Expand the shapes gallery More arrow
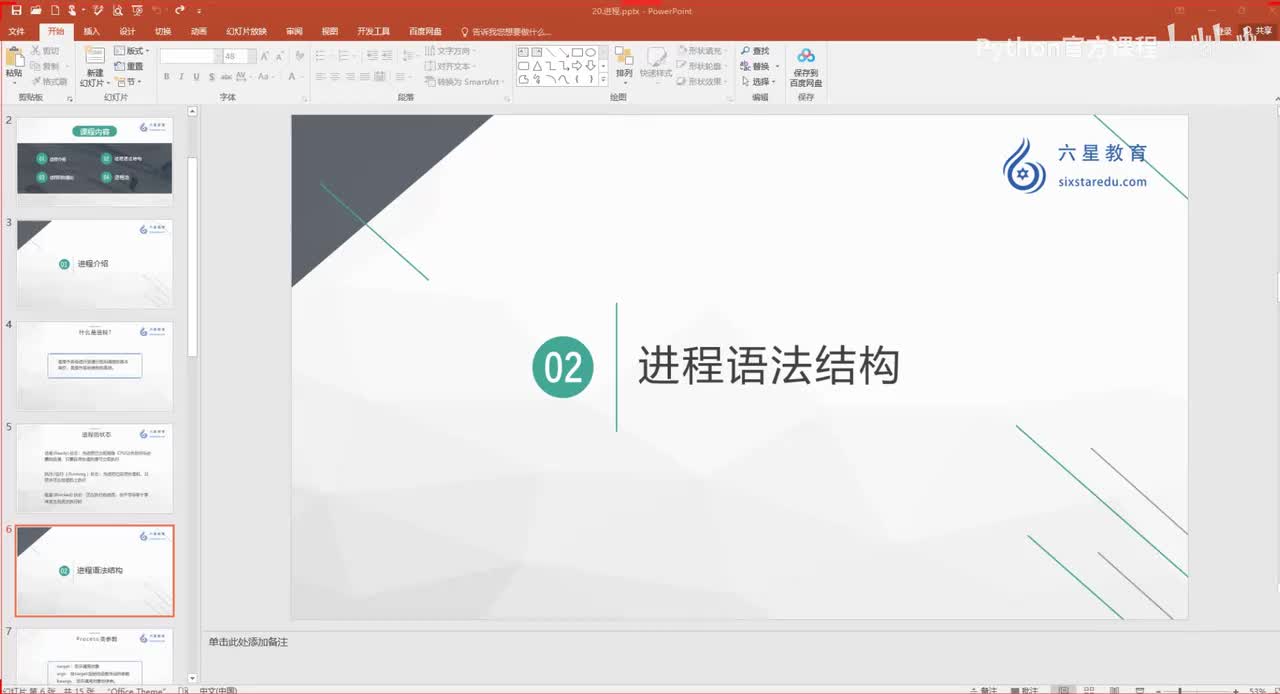Image resolution: width=1280 pixels, height=694 pixels. (604, 79)
